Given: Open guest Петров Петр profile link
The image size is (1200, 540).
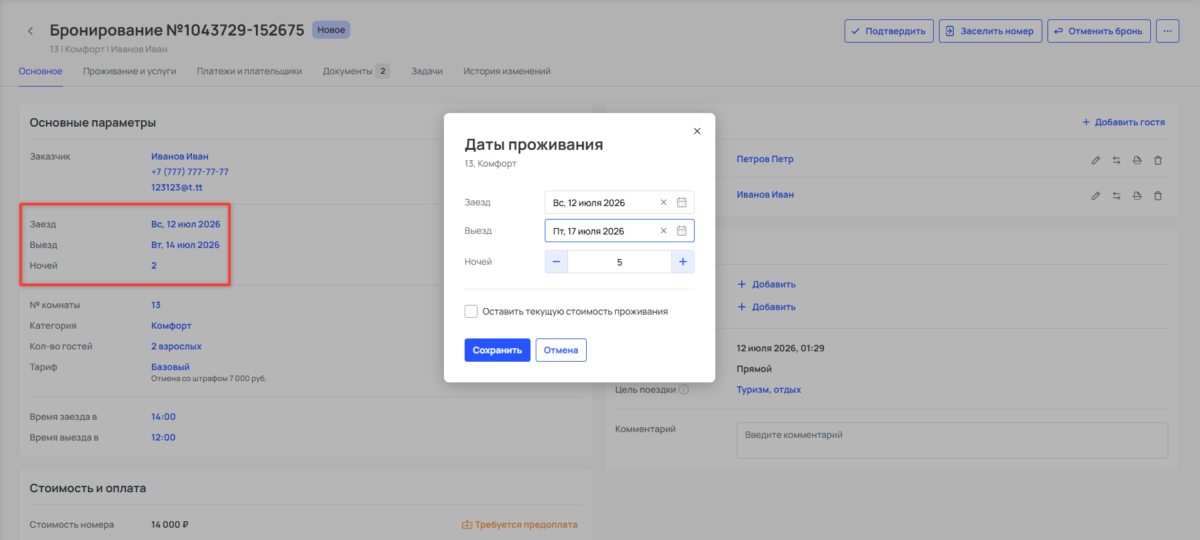Looking at the screenshot, I should tap(764, 159).
